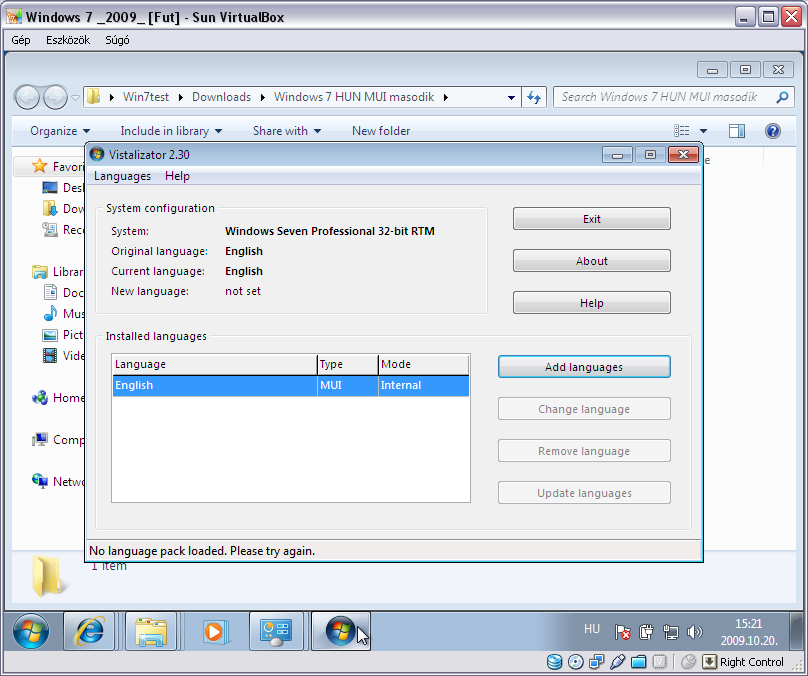Open Downloads in Explorer sidebar
Image resolution: width=808 pixels, height=676 pixels.
[x=63, y=209]
